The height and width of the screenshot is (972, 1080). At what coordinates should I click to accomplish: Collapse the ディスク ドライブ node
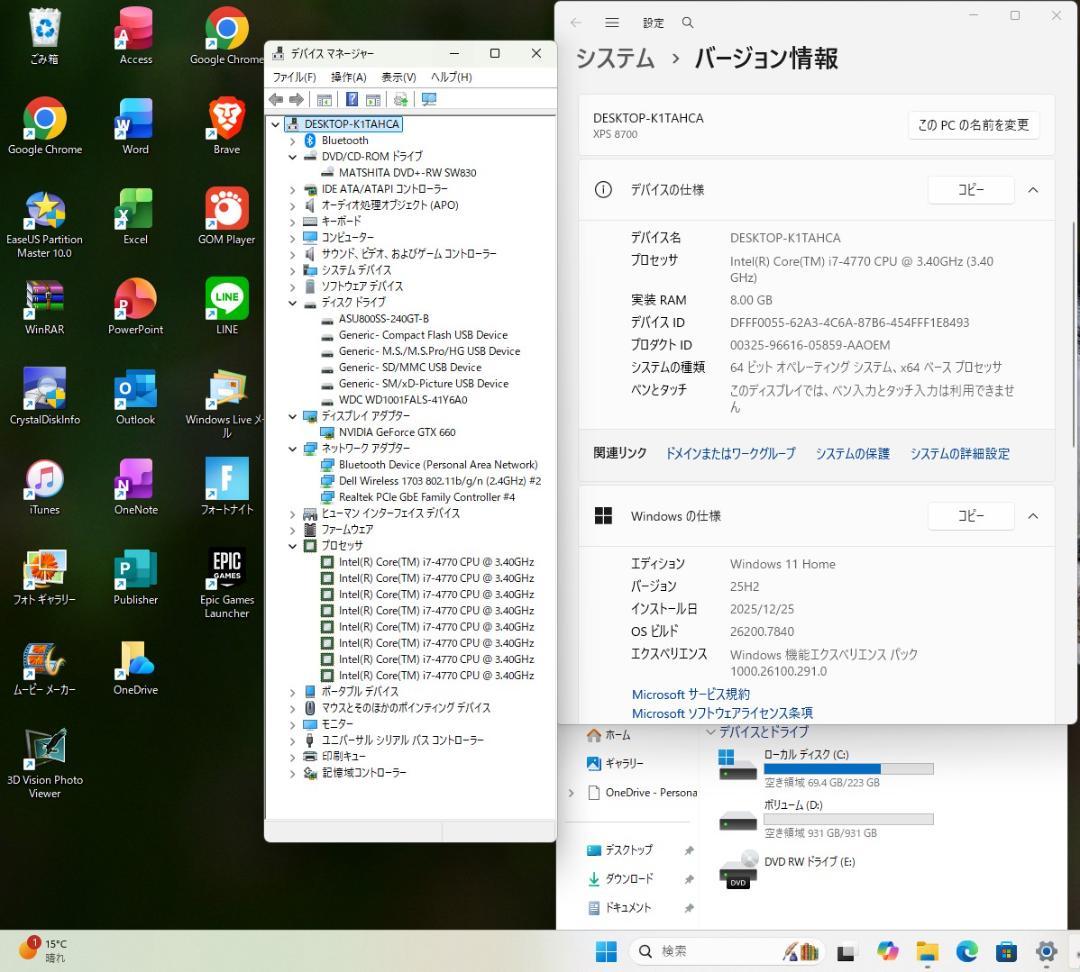coord(292,302)
